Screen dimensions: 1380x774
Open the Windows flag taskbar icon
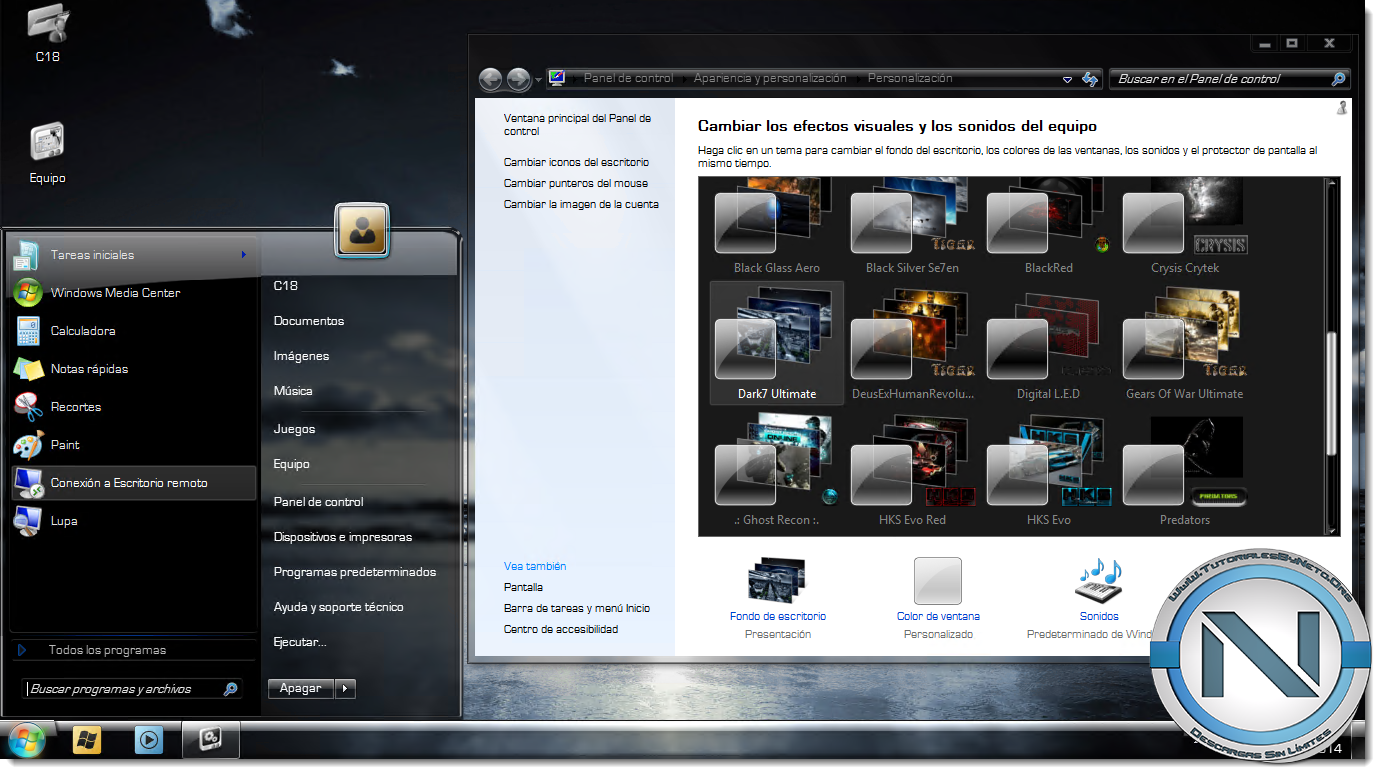(x=87, y=741)
